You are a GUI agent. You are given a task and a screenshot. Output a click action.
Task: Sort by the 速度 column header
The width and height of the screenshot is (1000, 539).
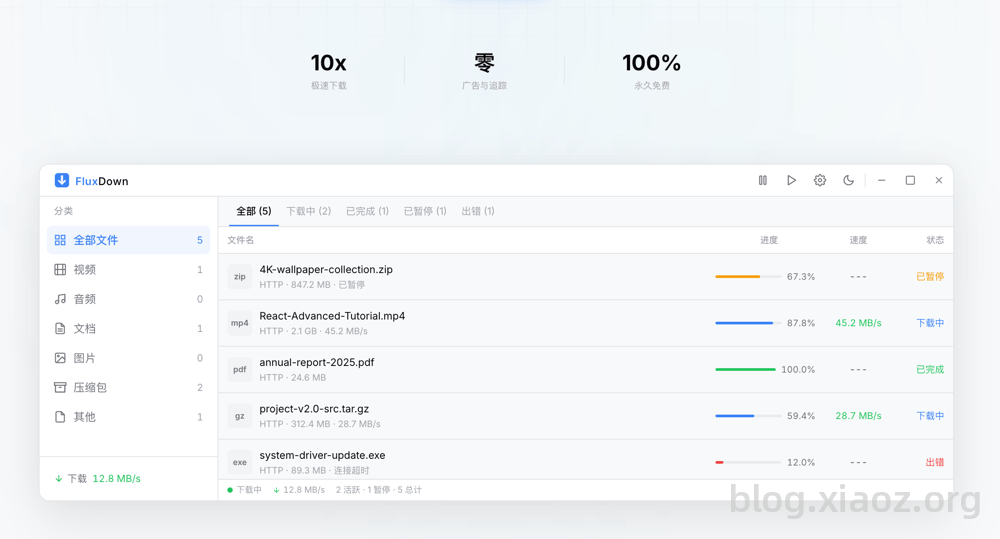pos(858,240)
